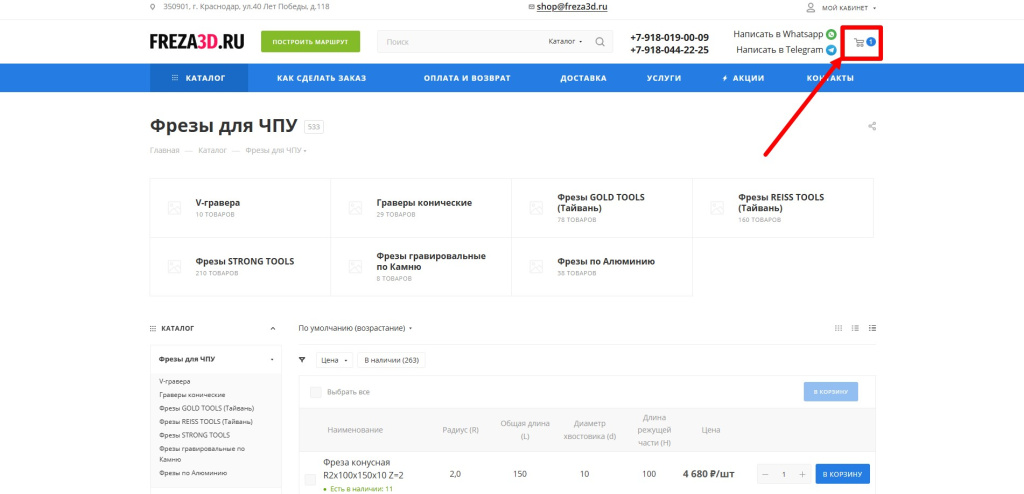This screenshot has width=1024, height=494.
Task: Click phone number +7-918-044-22-25
Action: (x=669, y=50)
